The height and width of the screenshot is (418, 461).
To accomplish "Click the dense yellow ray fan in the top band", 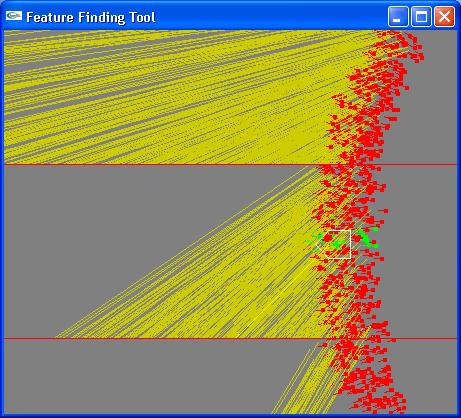I will click(167, 97).
